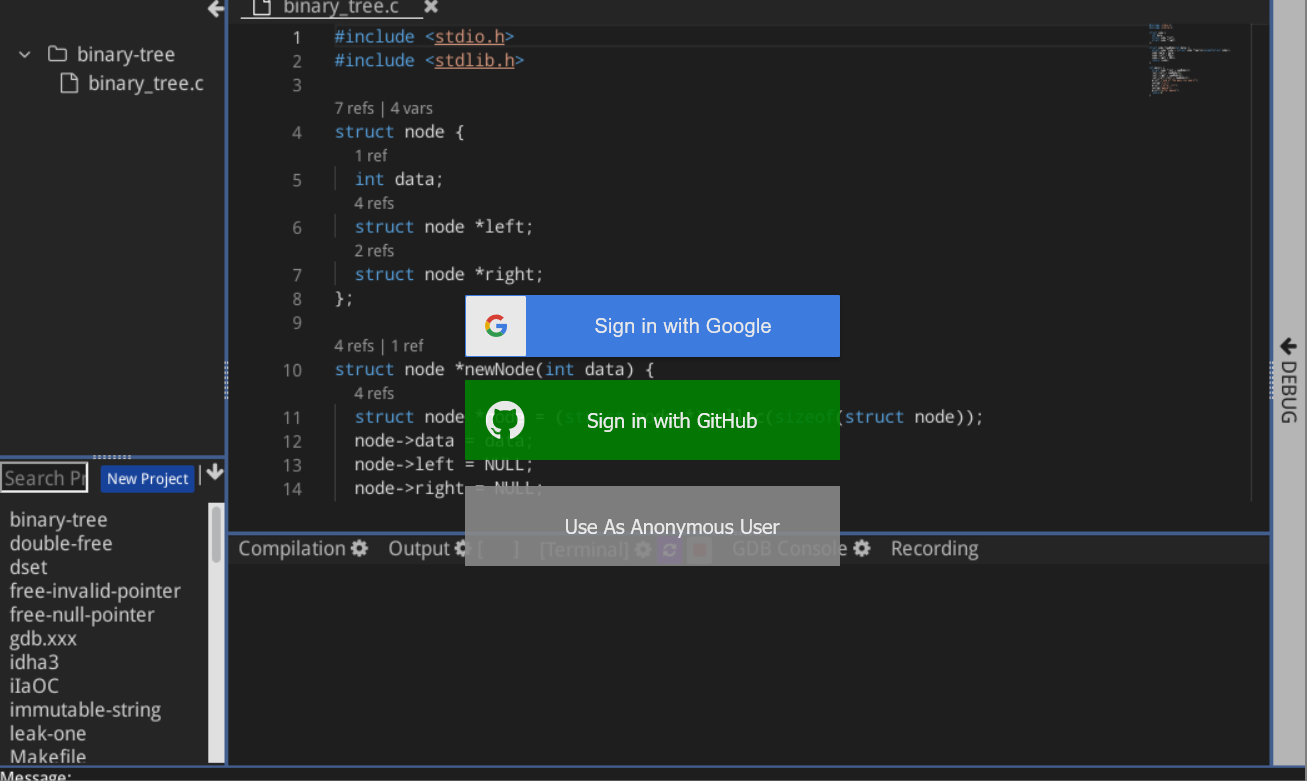Sign in with Google
Screen dimensions: 1307x781
(x=652, y=326)
